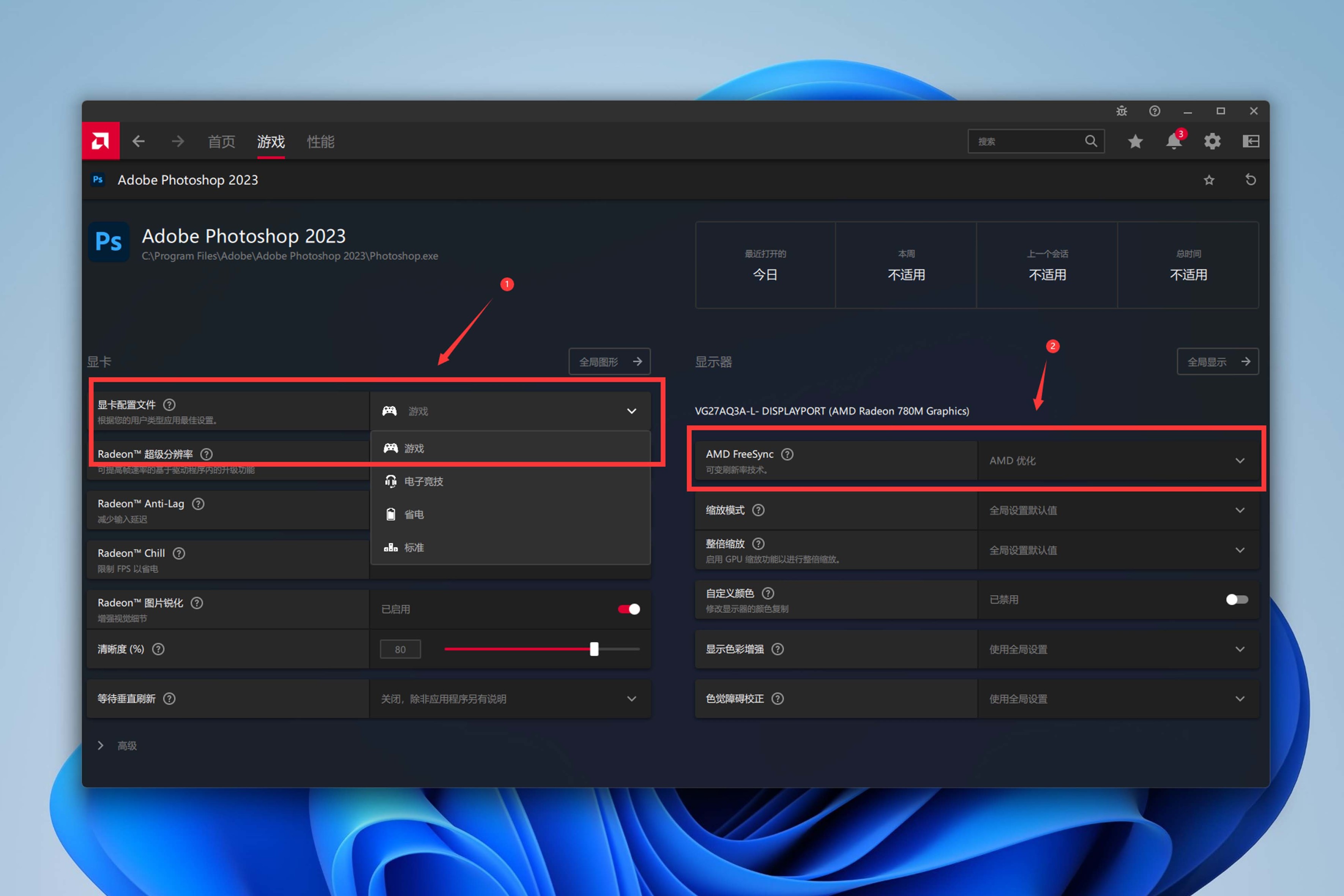
Task: Select the power saving profile option
Action: coord(414,515)
